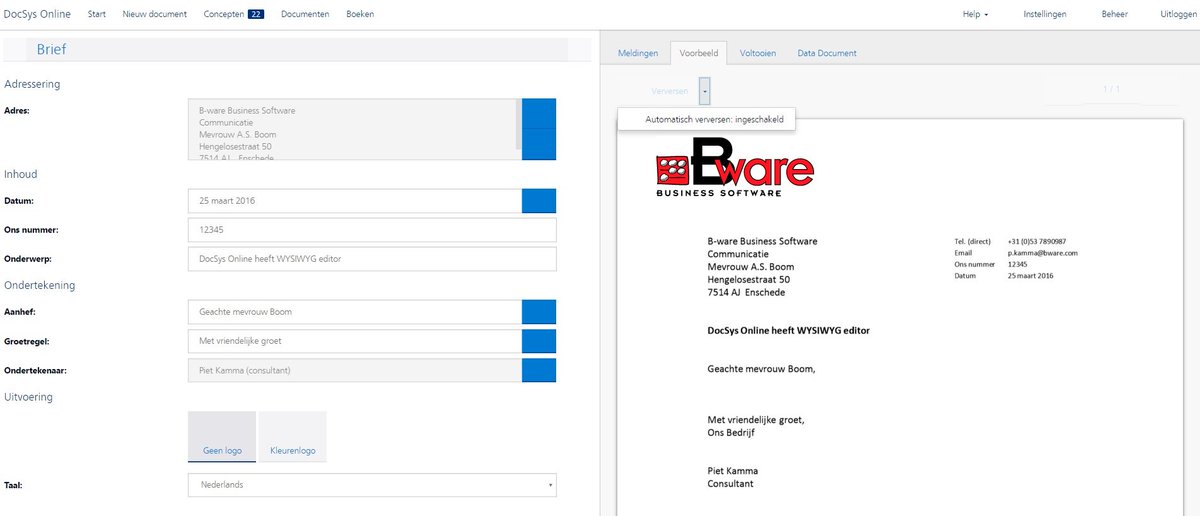The width and height of the screenshot is (1200, 516).
Task: Click the Verversen button
Action: tap(670, 90)
